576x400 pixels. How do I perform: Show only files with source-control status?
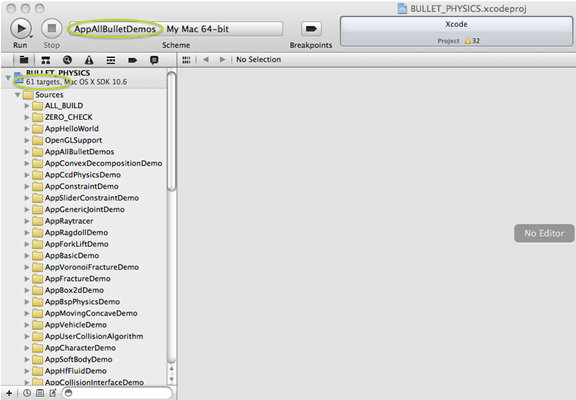(x=40, y=393)
